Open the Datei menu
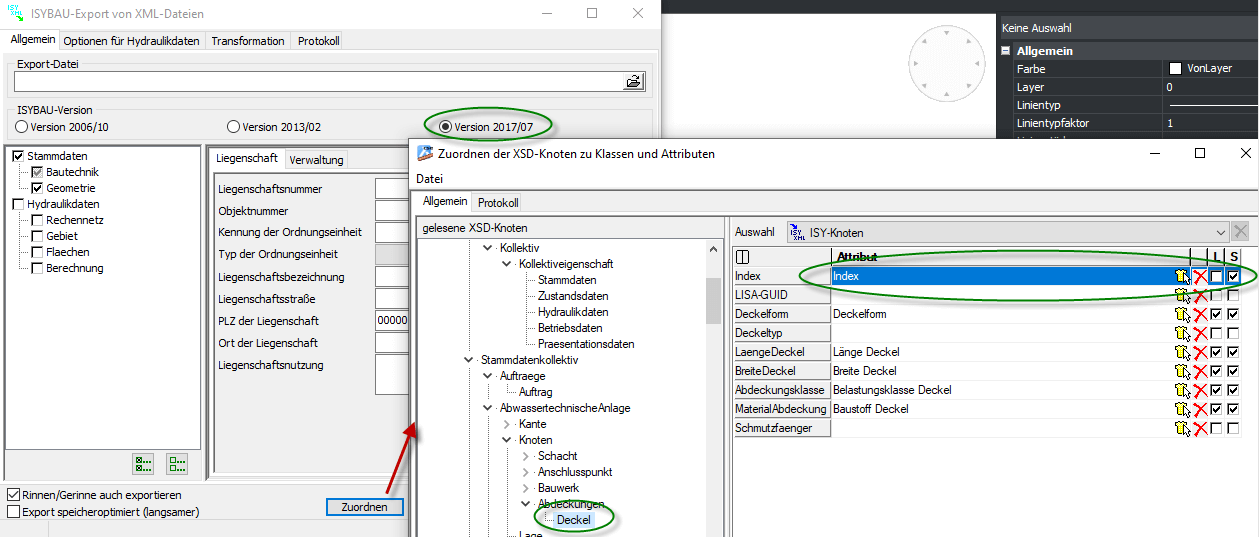This screenshot has width=1260, height=537. coord(430,179)
